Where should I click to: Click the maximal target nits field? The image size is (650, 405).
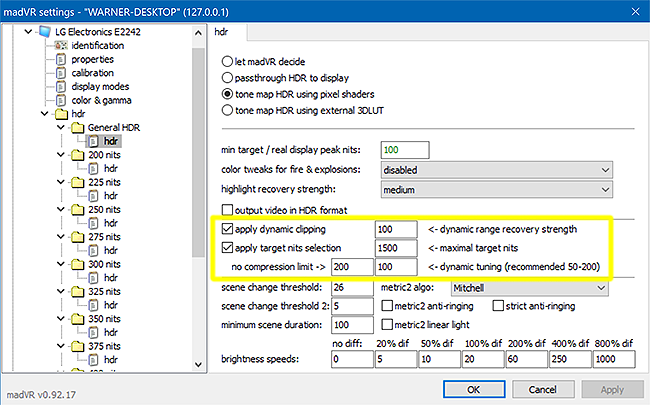tap(396, 248)
